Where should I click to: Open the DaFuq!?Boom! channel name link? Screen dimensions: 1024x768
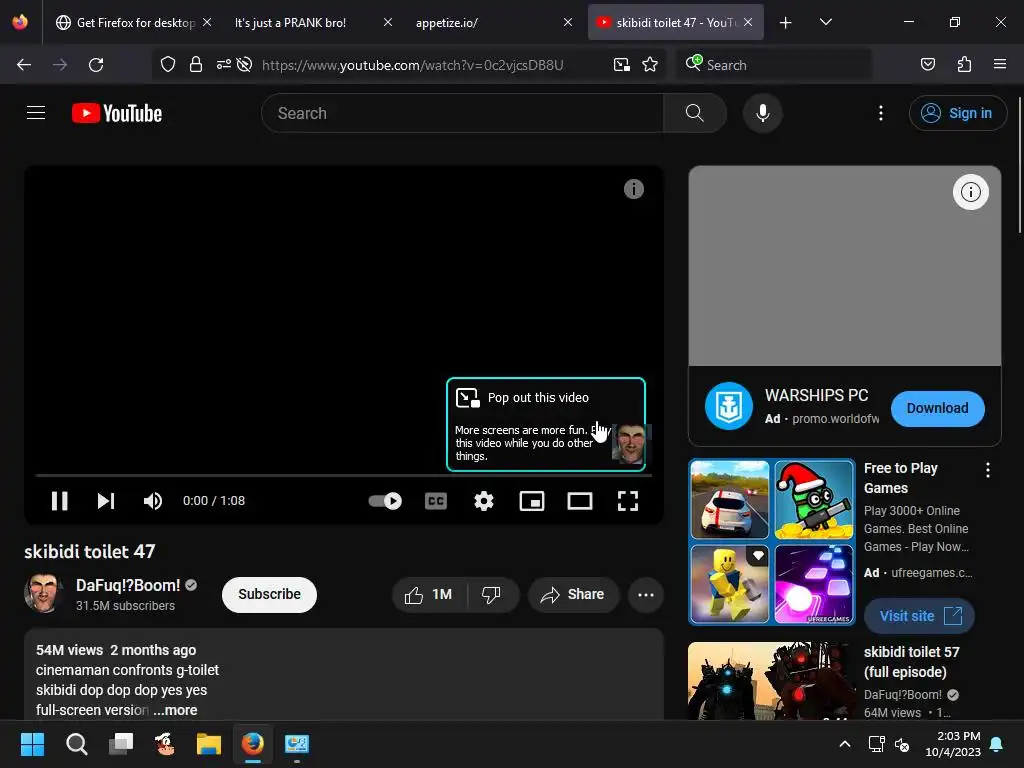click(128, 585)
